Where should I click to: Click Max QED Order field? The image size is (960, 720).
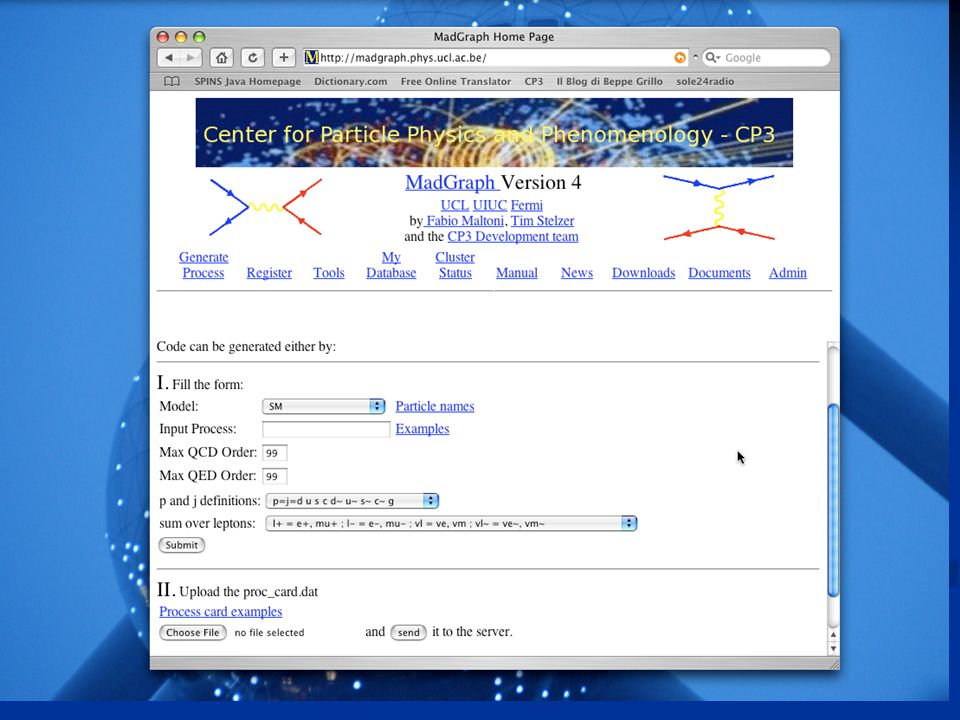pyautogui.click(x=274, y=476)
